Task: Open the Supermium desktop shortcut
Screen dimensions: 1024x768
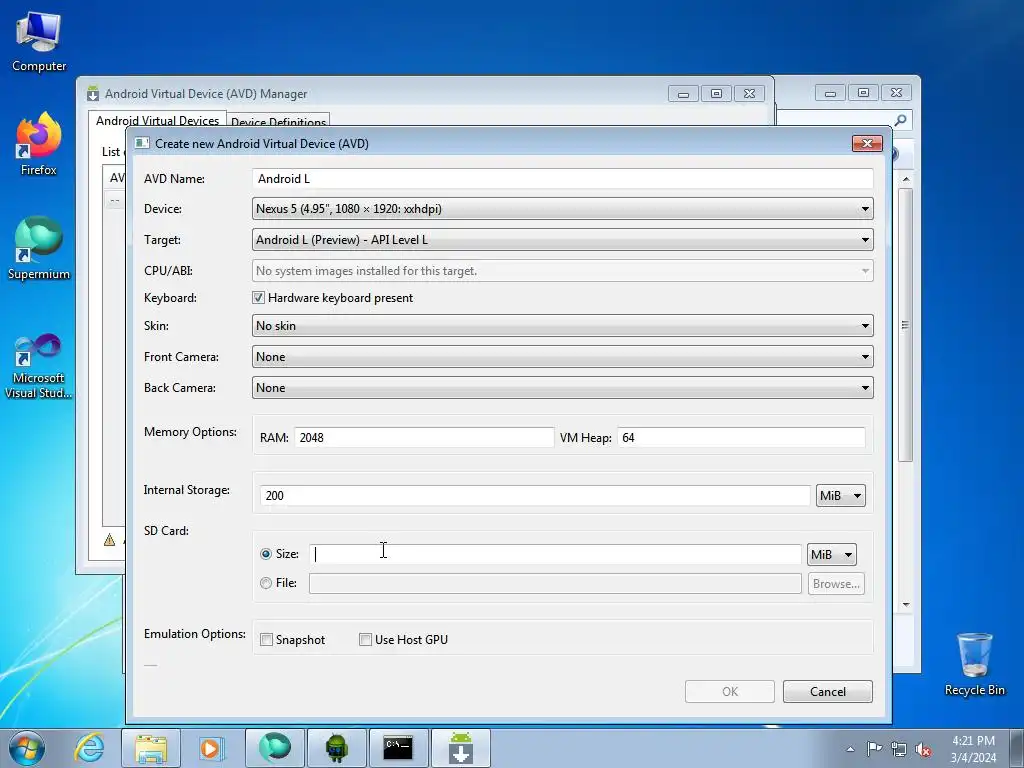Action: (39, 249)
